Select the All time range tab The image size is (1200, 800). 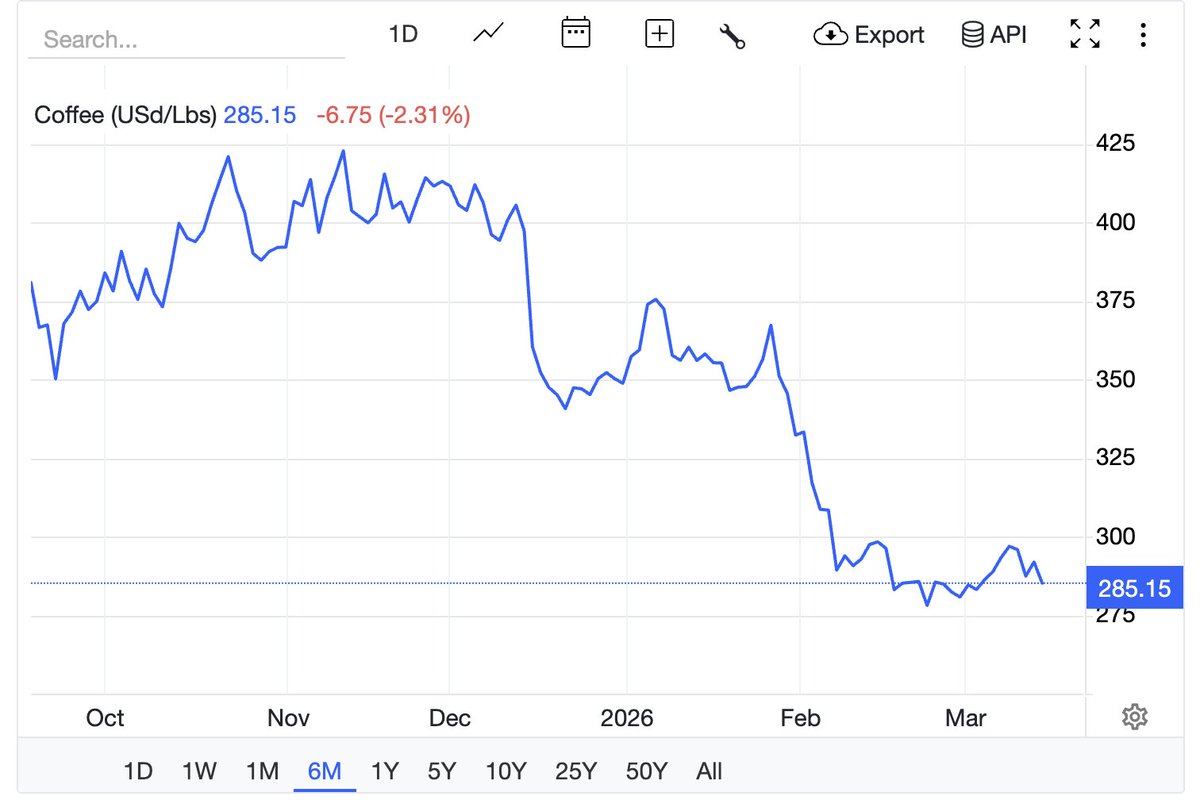click(x=709, y=771)
